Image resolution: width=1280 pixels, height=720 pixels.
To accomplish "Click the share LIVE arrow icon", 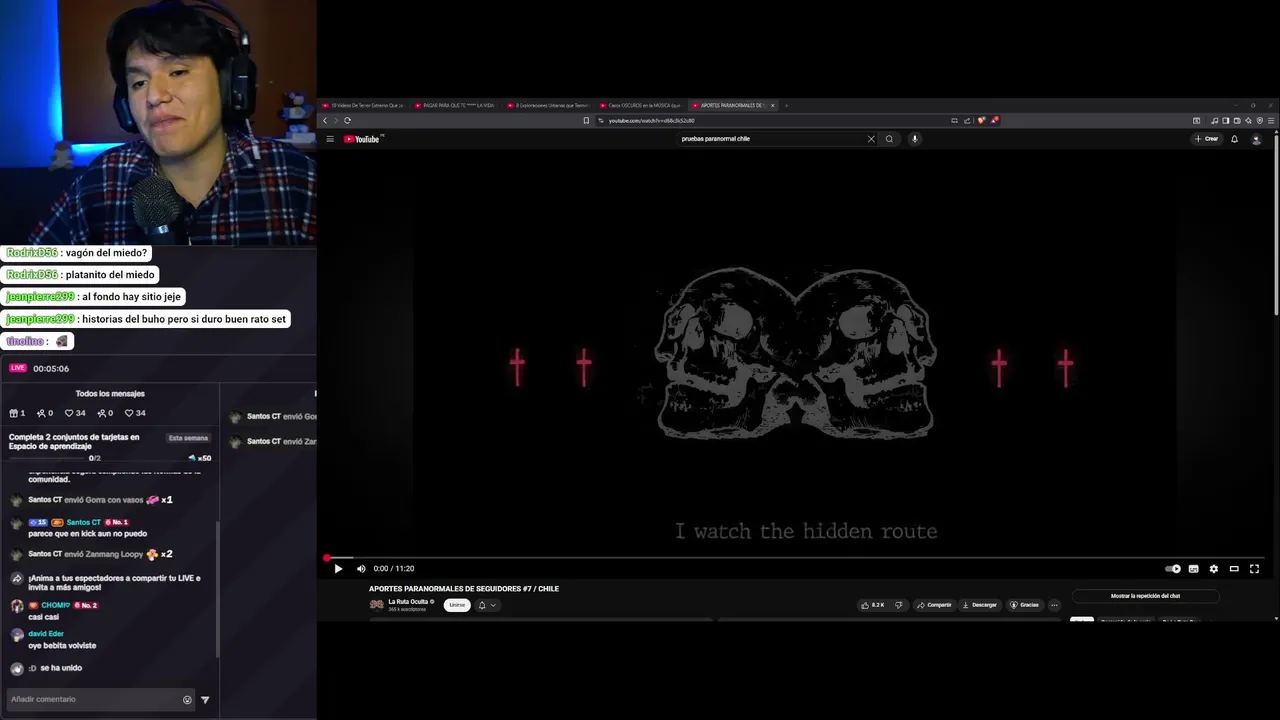I will 17,579.
